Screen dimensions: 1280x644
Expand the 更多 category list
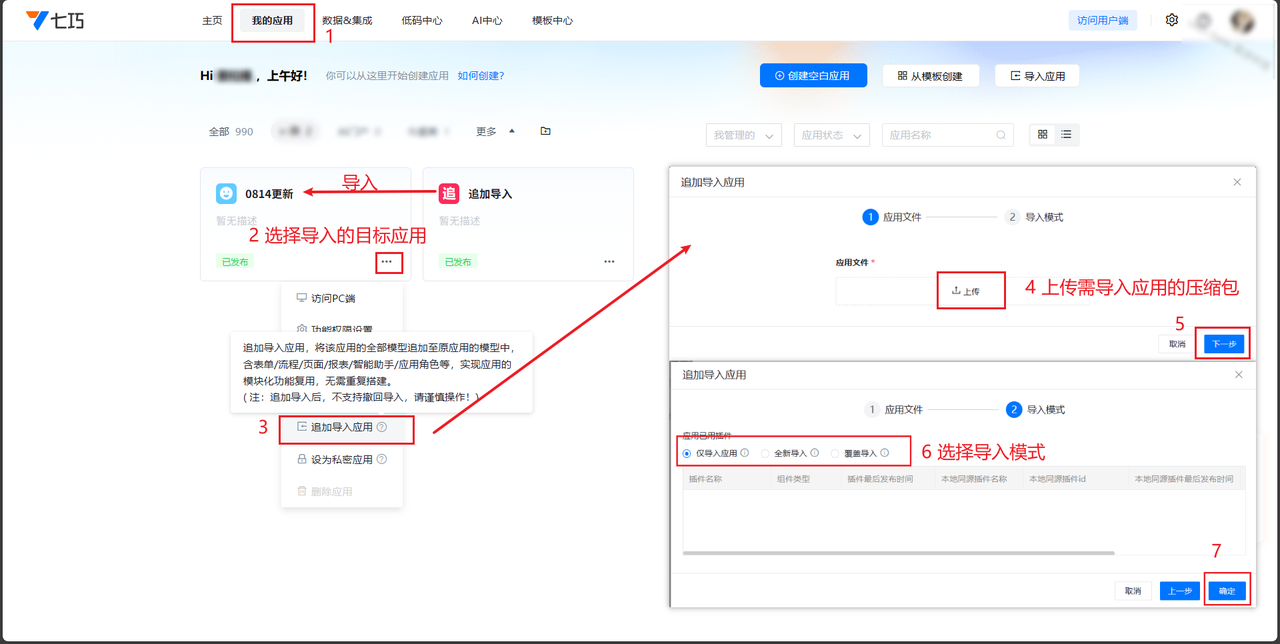tap(495, 131)
